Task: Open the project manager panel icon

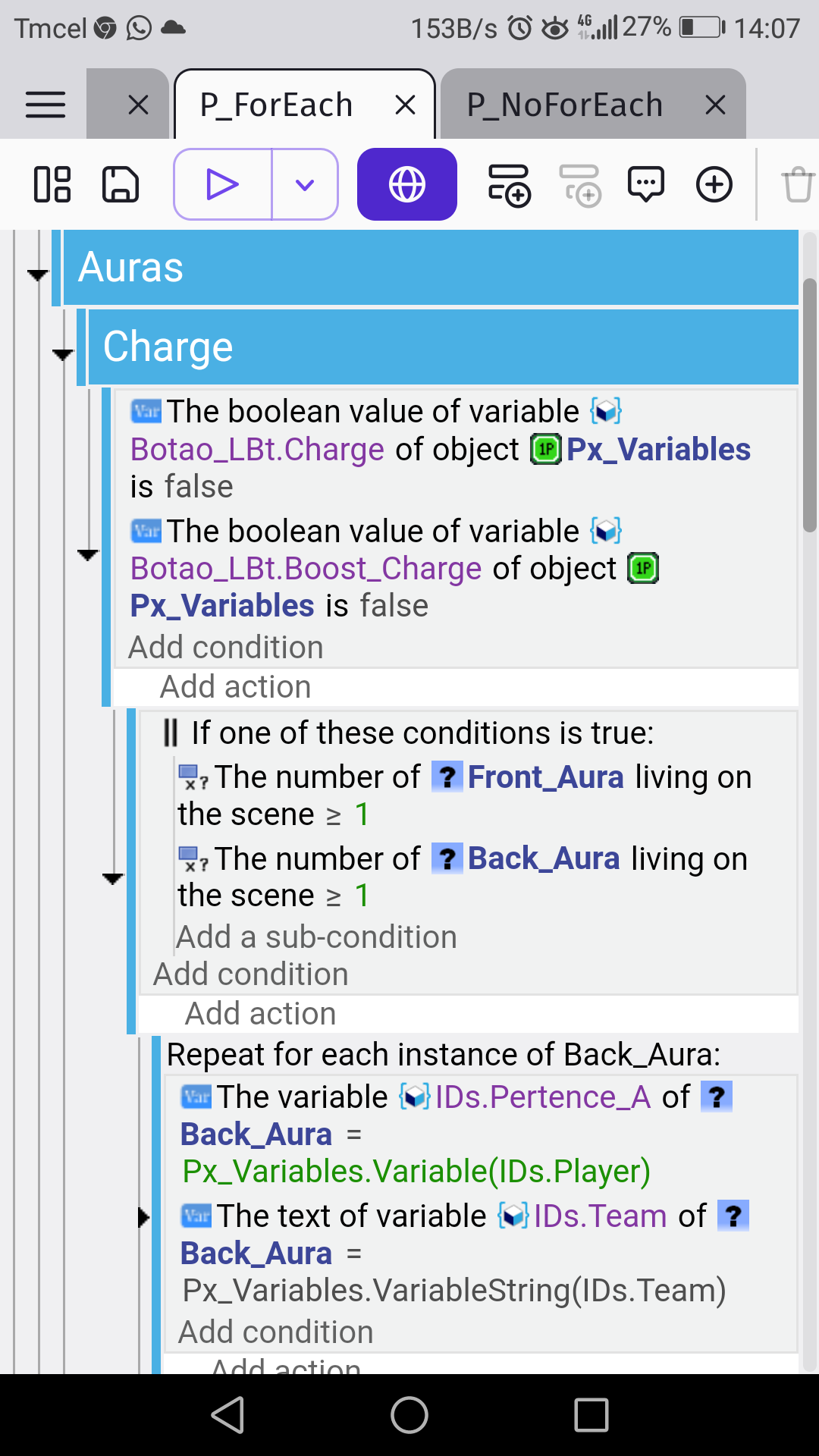Action: pyautogui.click(x=52, y=184)
